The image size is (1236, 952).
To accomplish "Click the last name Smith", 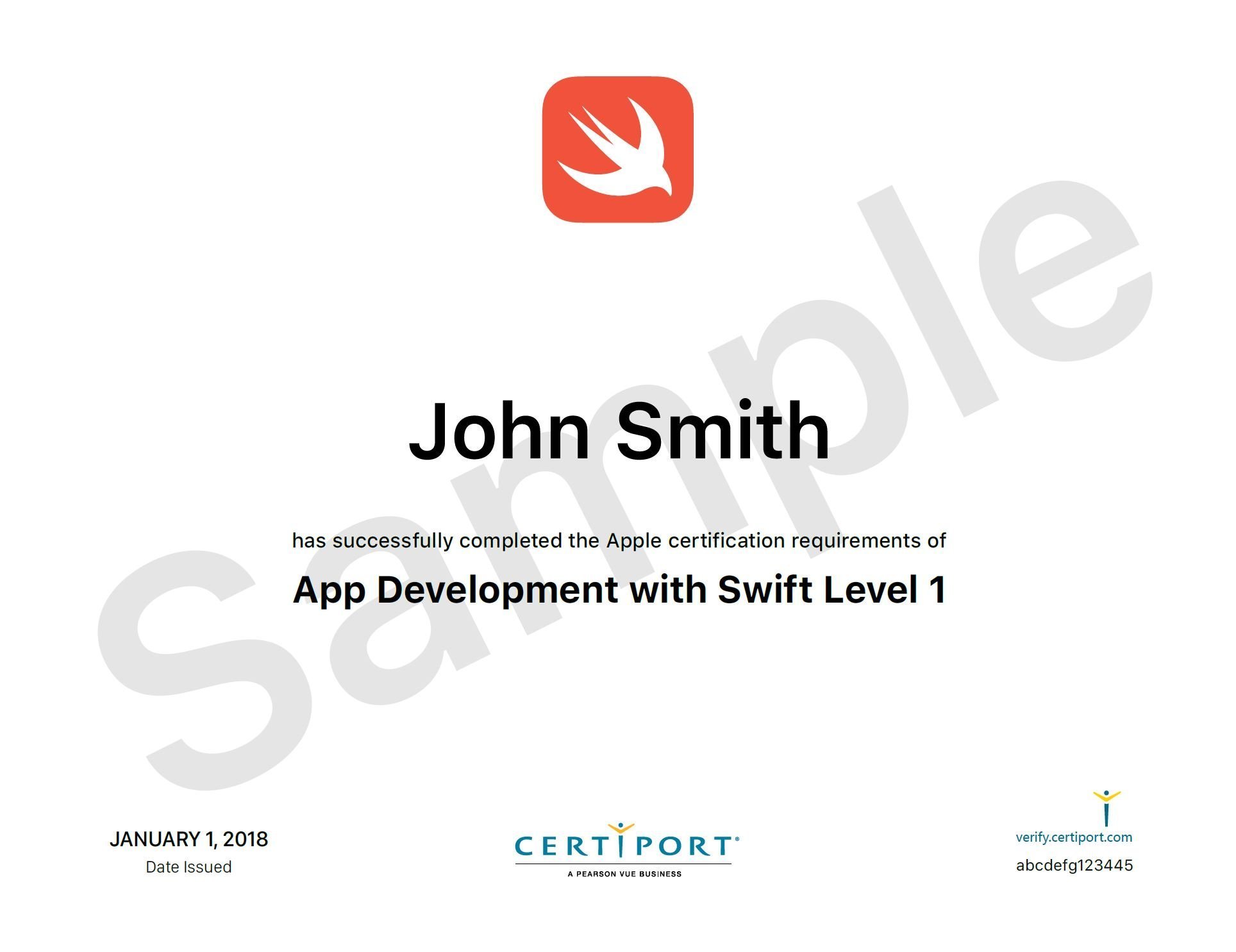I will tap(722, 431).
